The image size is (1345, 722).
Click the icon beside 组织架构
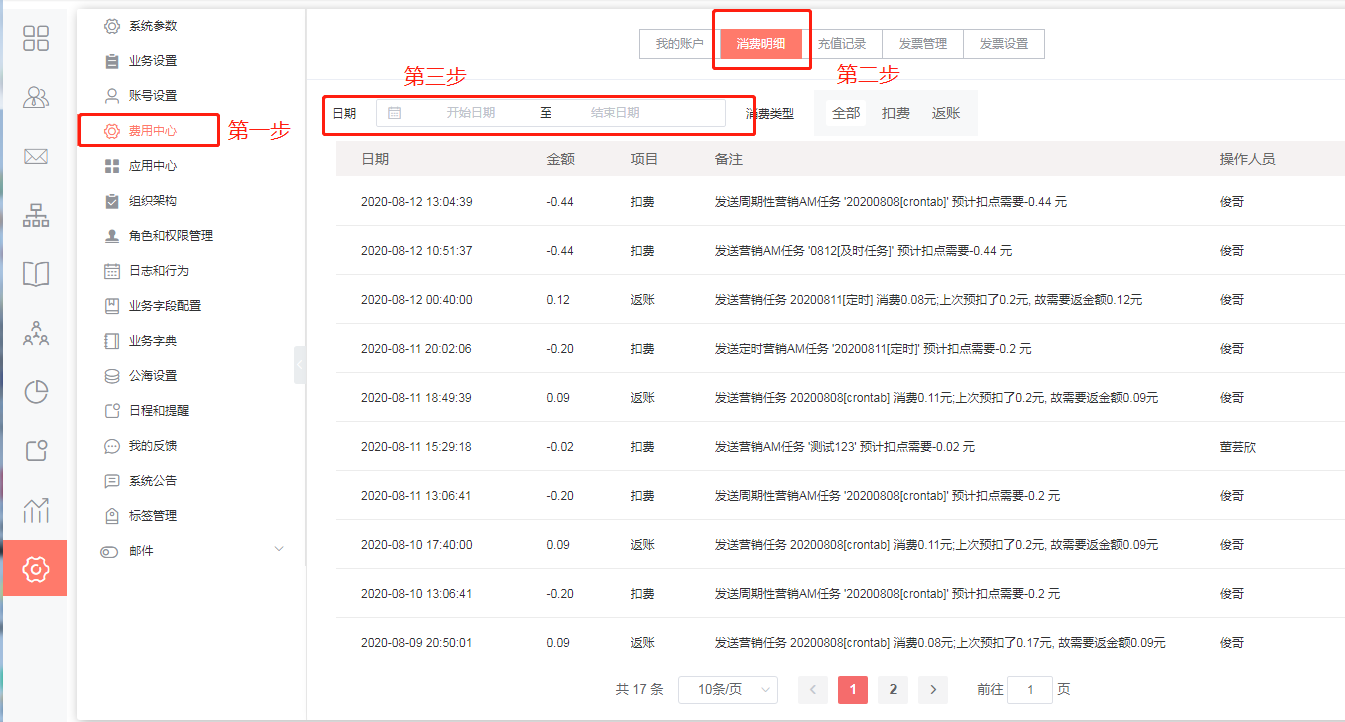coord(112,201)
